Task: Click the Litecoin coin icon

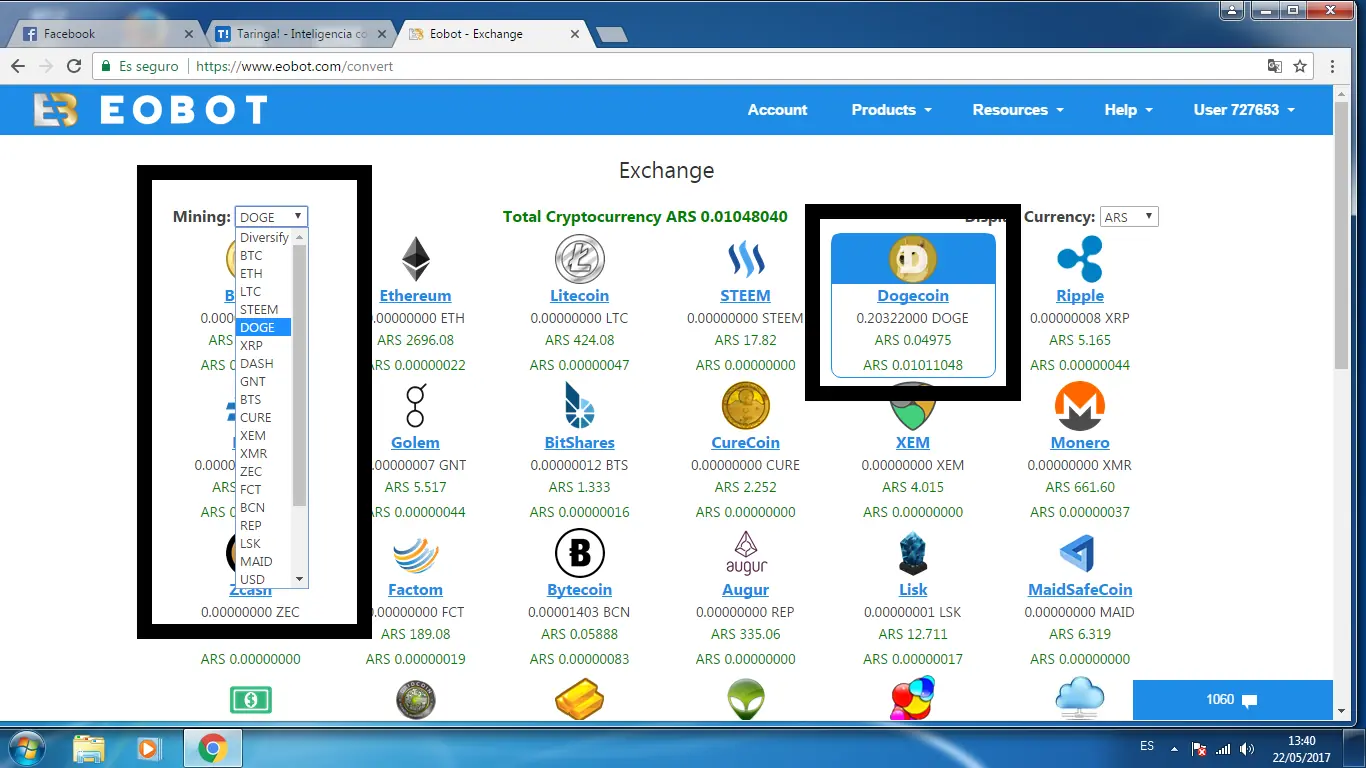Action: click(580, 259)
